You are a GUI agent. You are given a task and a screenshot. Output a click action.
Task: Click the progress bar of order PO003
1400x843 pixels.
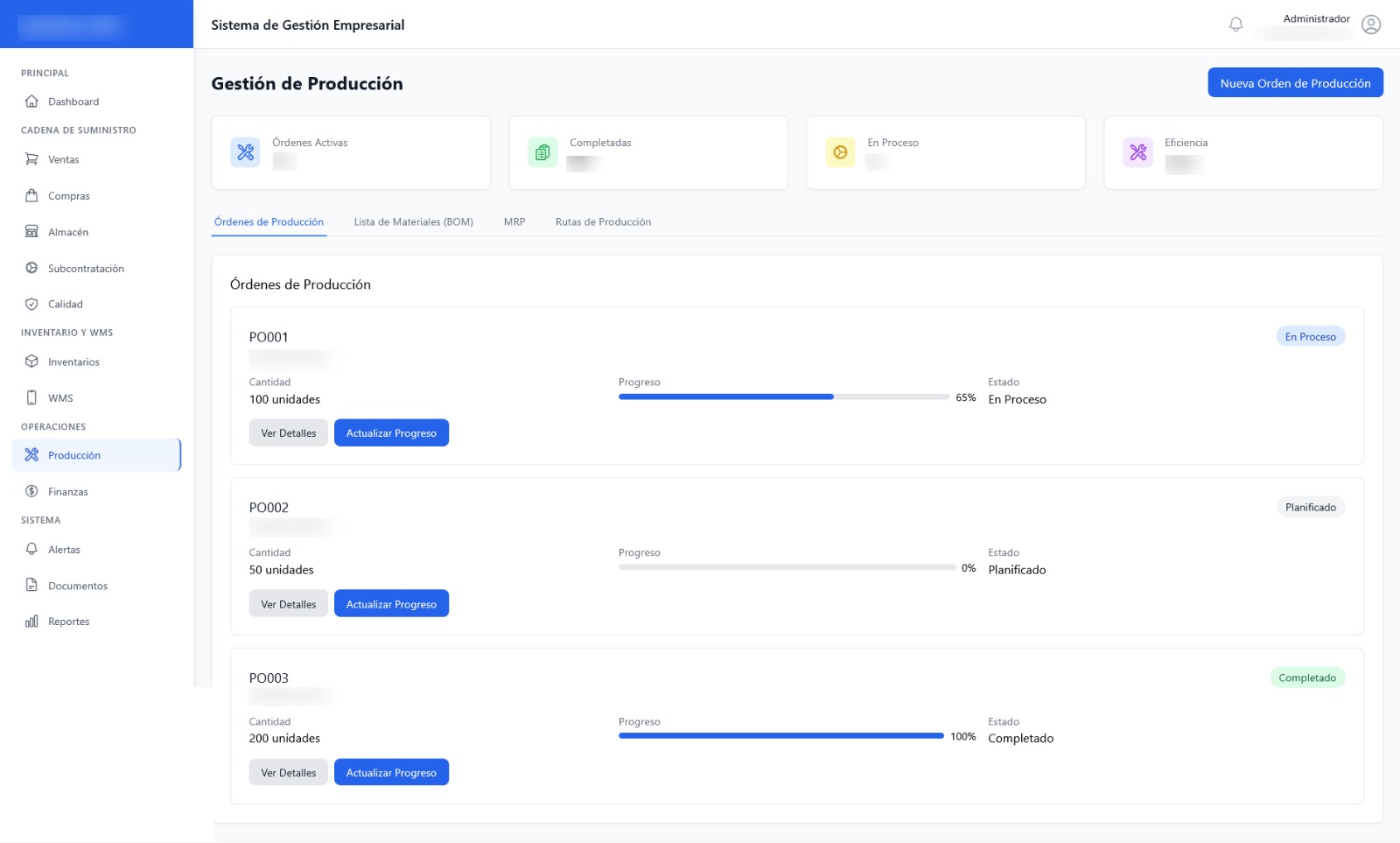[781, 736]
